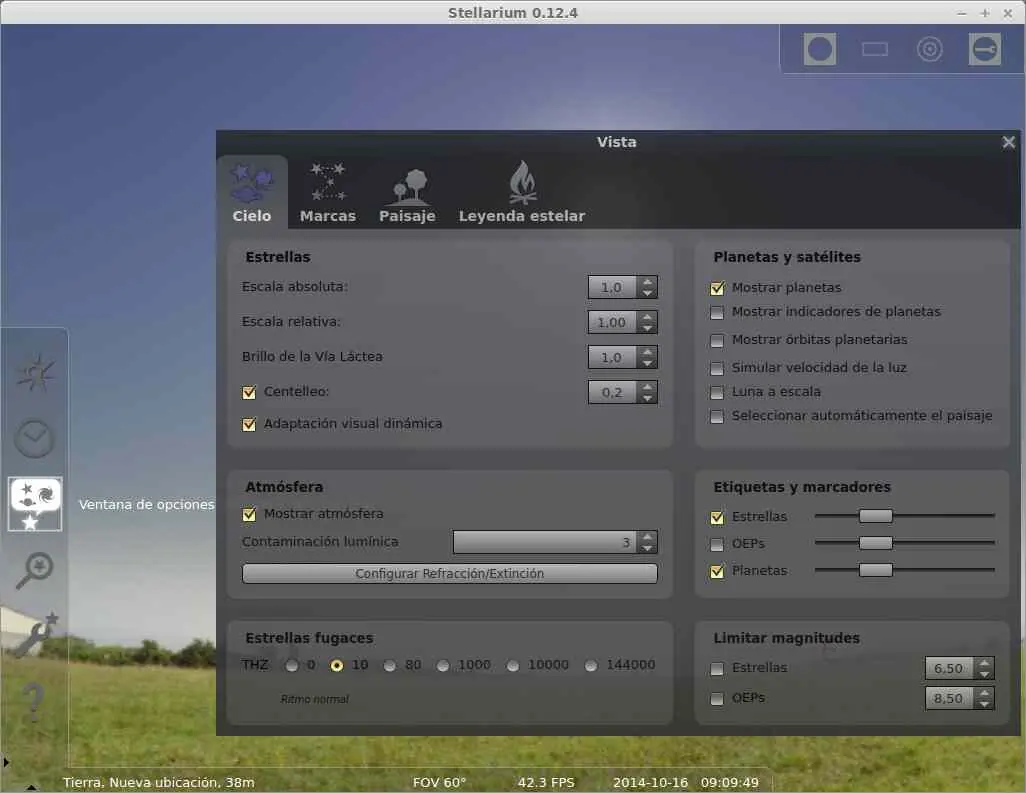Click the Centelleo 0,2 value field
The height and width of the screenshot is (793, 1026).
[x=613, y=393]
